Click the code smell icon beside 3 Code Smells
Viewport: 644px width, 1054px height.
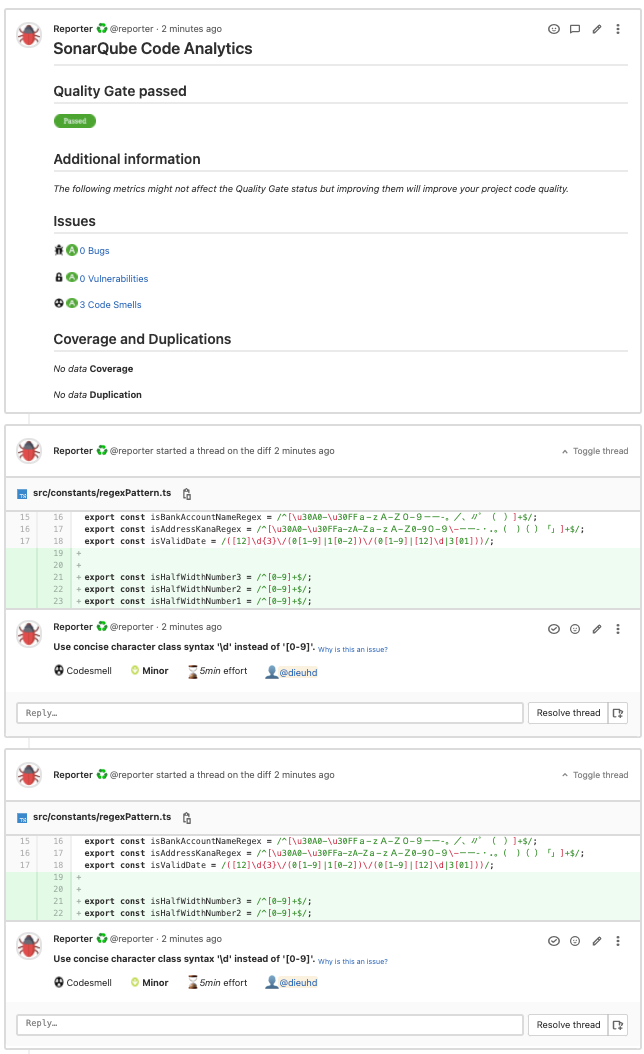[58, 303]
